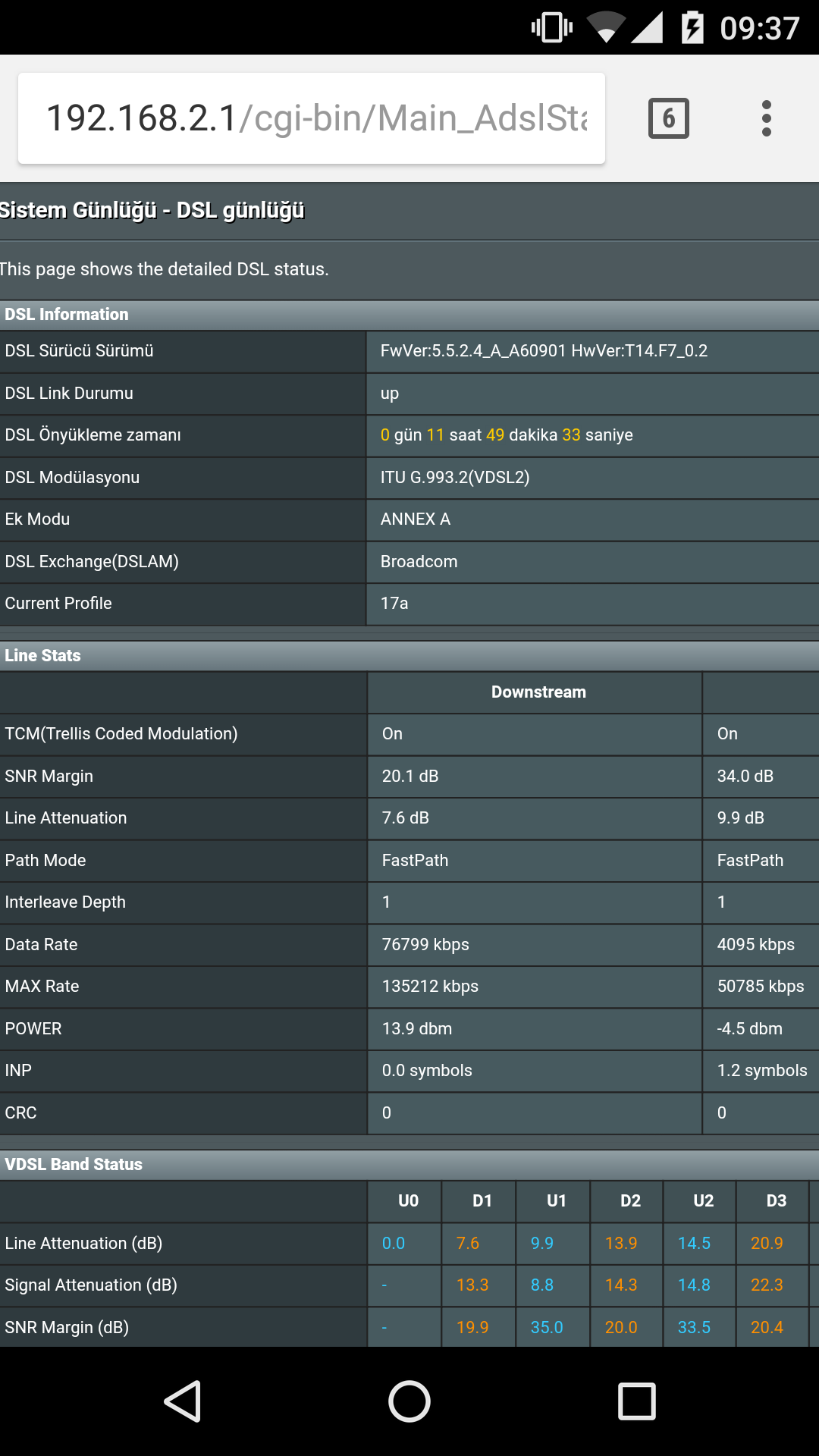Tap the Android back navigation button

pyautogui.click(x=183, y=1401)
